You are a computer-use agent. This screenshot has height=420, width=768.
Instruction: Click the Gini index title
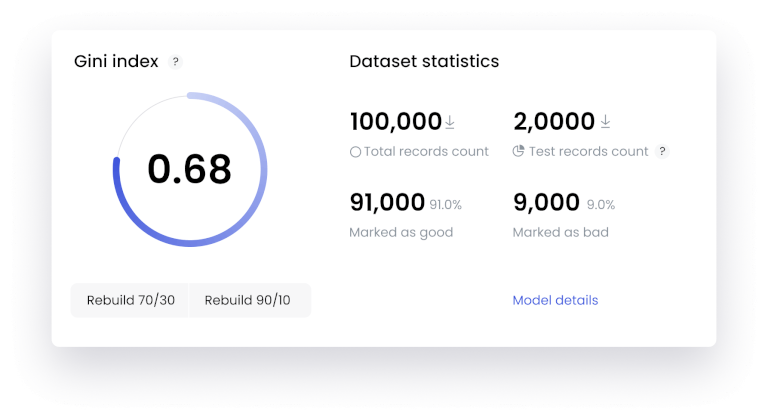(x=116, y=62)
